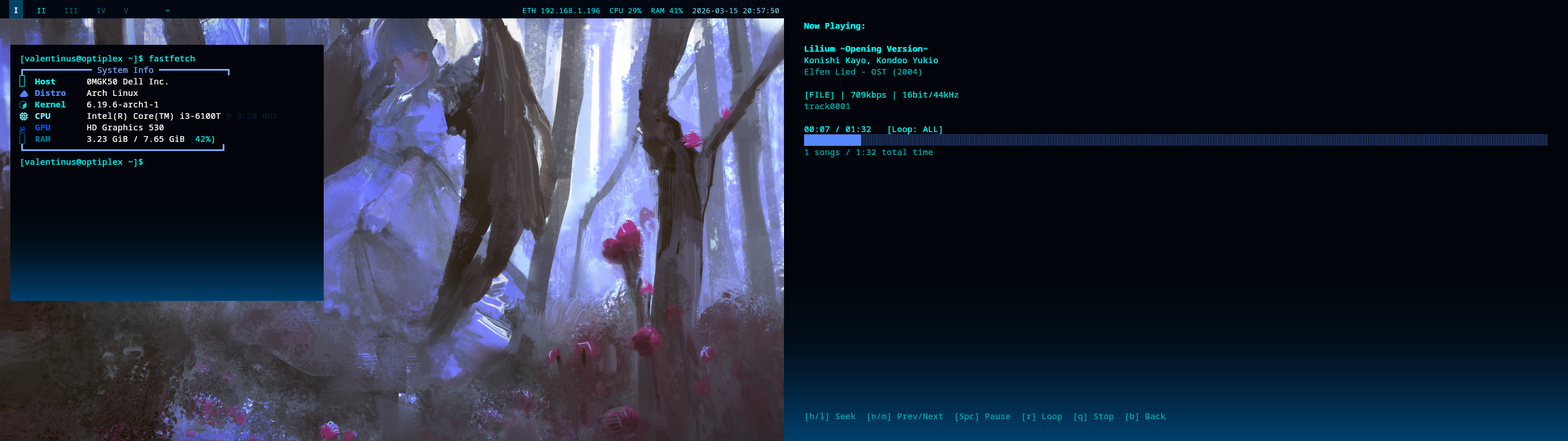Click the Host row icon in fastfetch
The height and width of the screenshot is (441, 1568).
click(22, 81)
